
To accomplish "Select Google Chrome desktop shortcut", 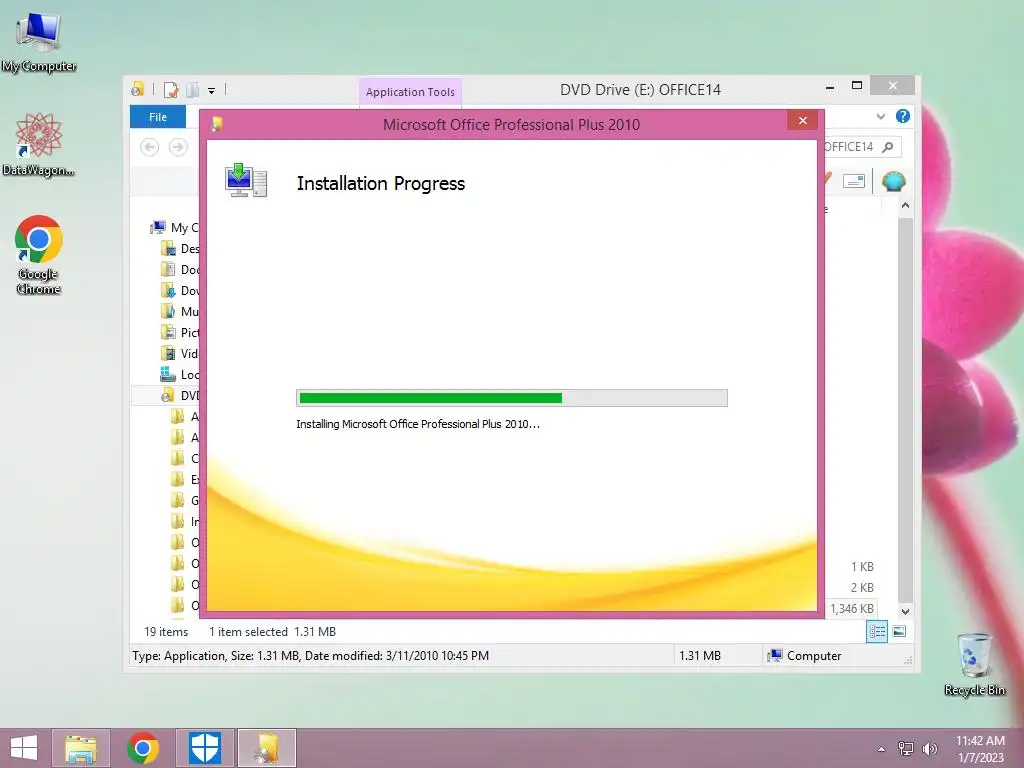I will point(39,255).
